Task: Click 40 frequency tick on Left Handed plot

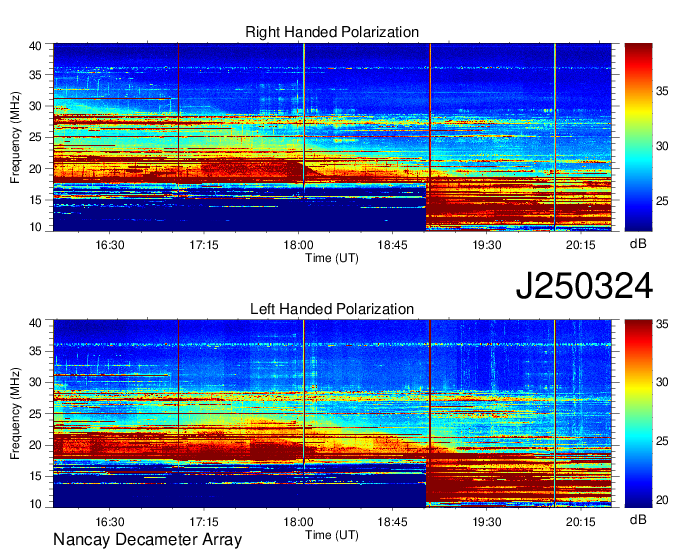Action: [x=35, y=323]
